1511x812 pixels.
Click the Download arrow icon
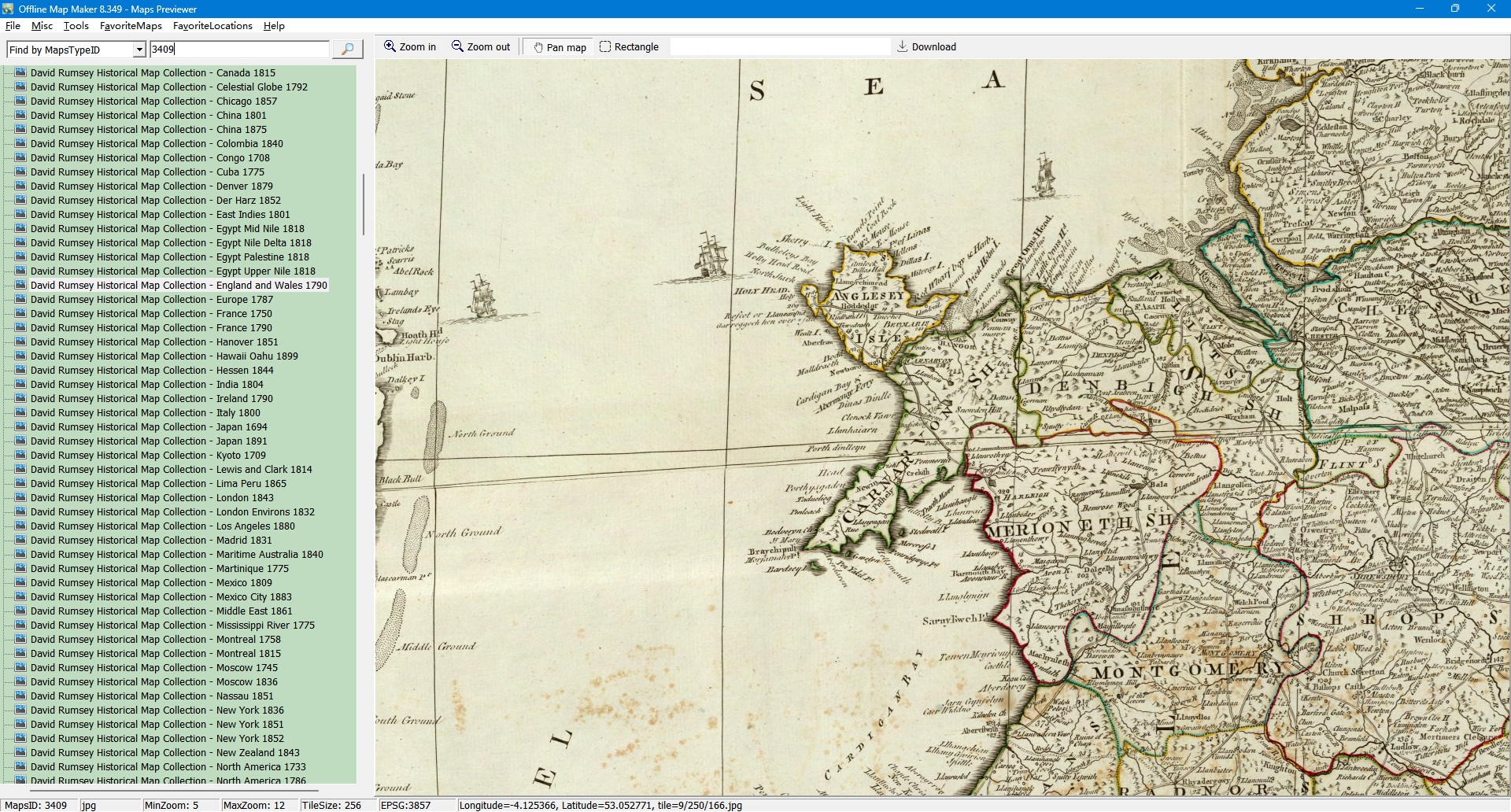[x=903, y=46]
